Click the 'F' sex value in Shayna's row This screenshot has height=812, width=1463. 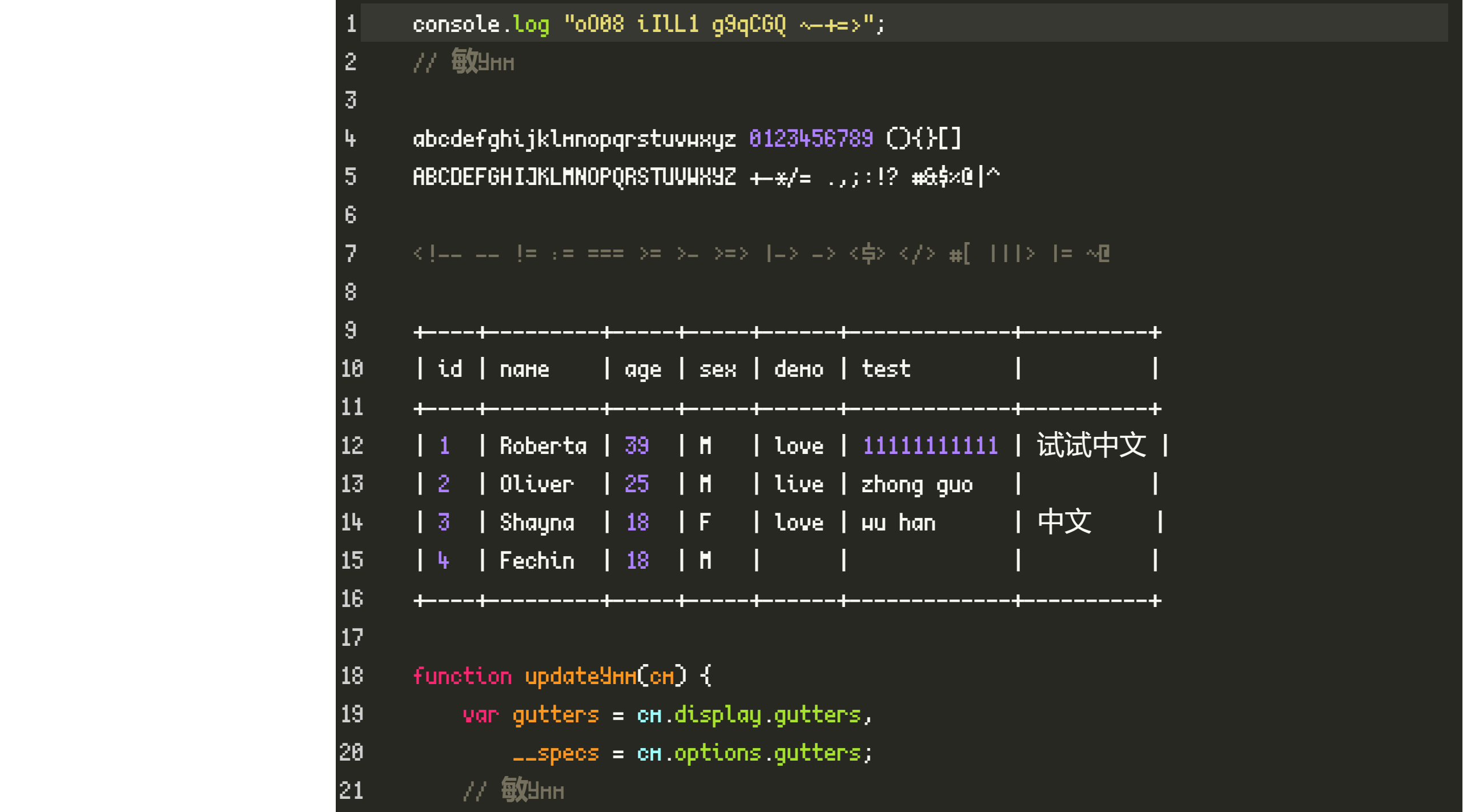point(705,522)
